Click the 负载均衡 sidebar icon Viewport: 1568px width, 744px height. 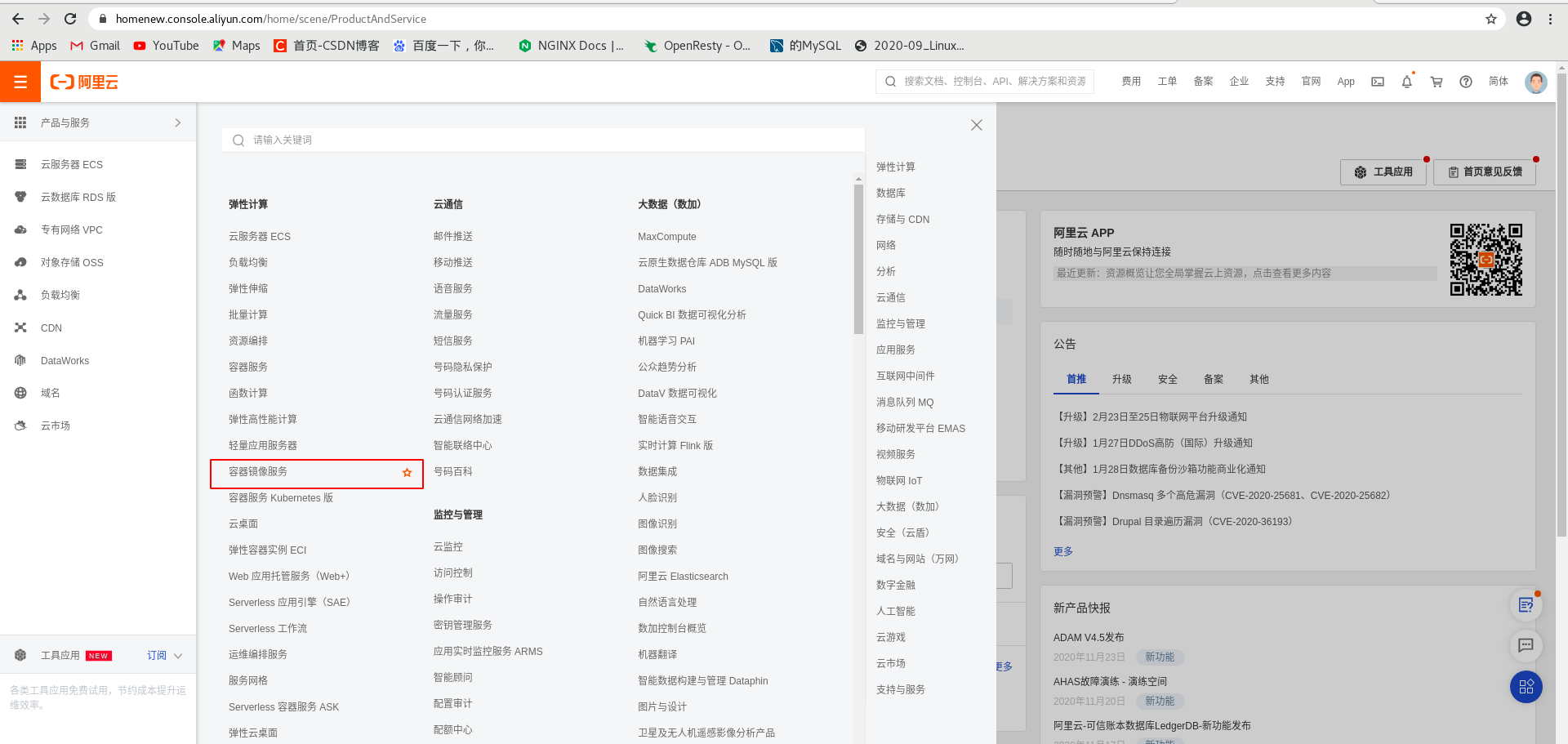point(20,295)
